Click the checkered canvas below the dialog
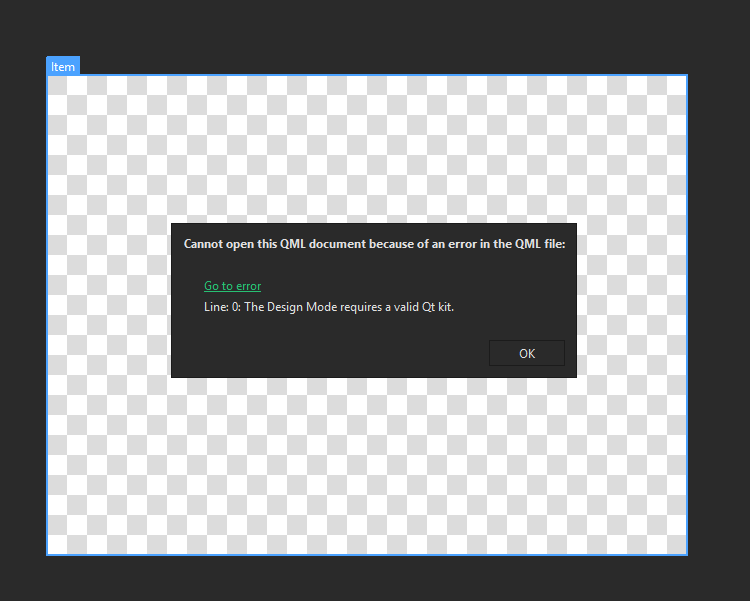750x601 pixels. [367, 465]
